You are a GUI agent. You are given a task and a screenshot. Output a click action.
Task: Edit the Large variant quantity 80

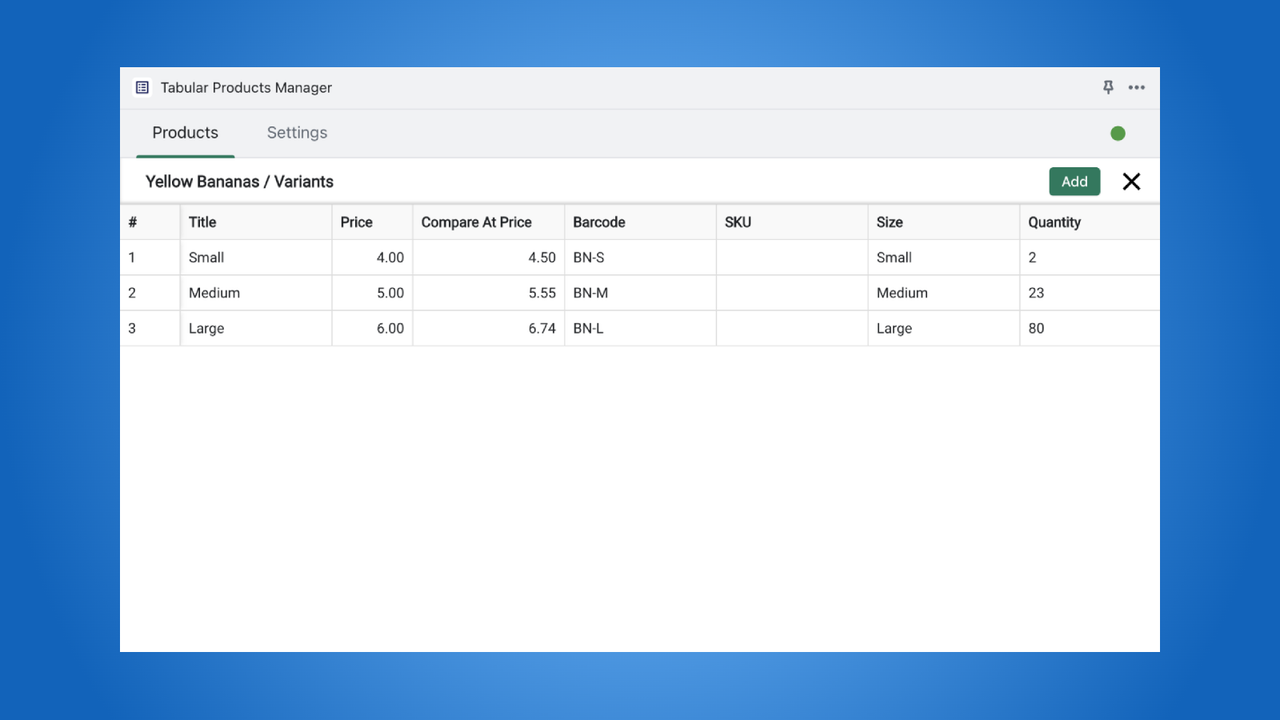click(1090, 328)
